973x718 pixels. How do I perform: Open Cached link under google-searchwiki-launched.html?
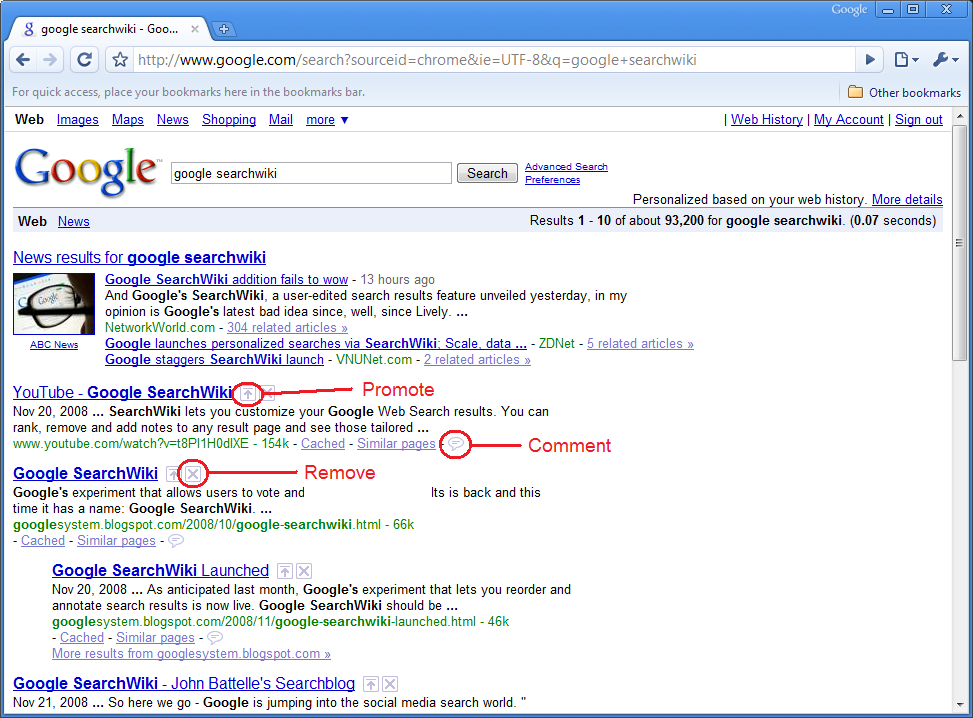(x=82, y=638)
